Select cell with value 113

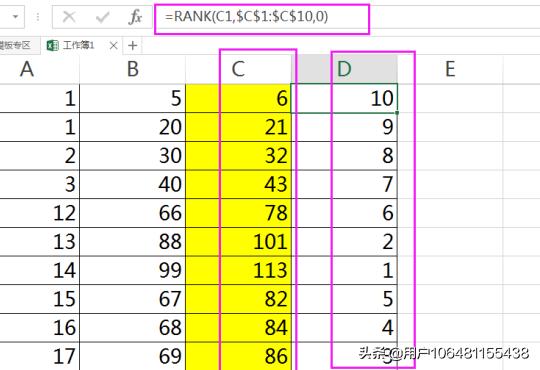[238, 270]
